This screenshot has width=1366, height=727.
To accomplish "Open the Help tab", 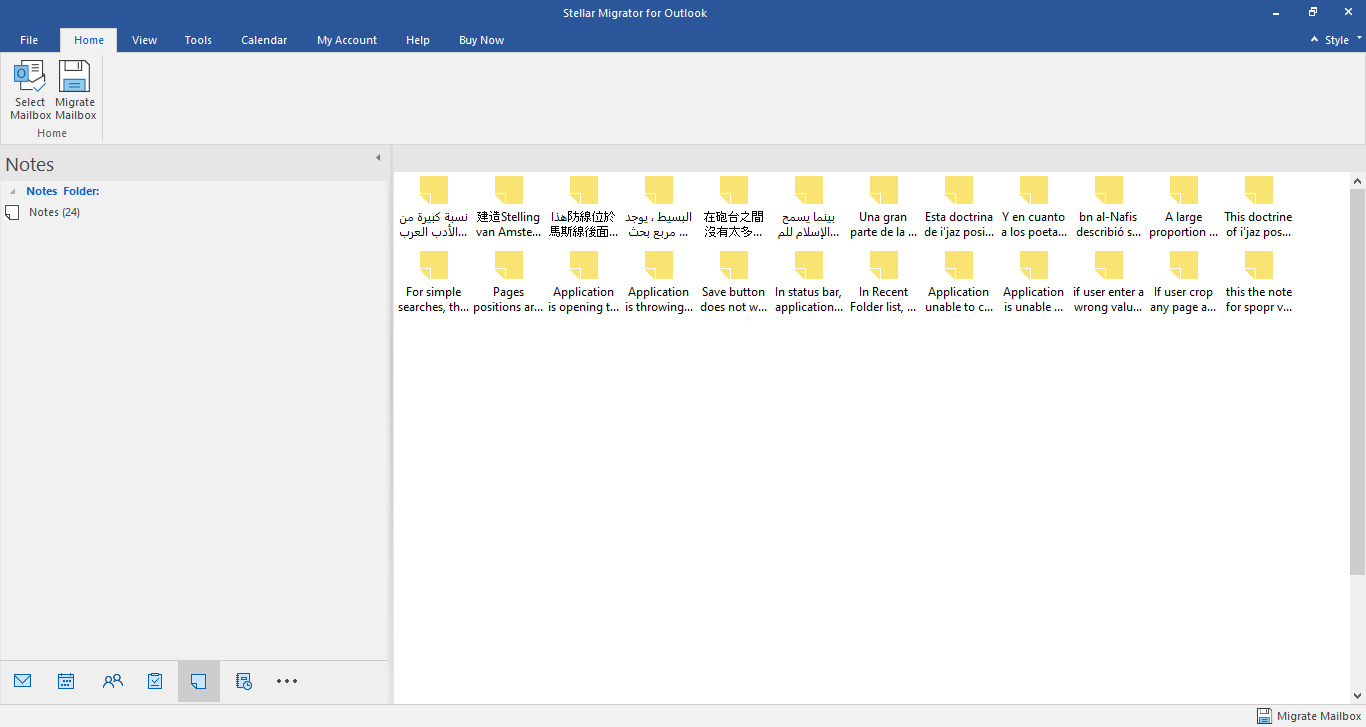I will [418, 40].
